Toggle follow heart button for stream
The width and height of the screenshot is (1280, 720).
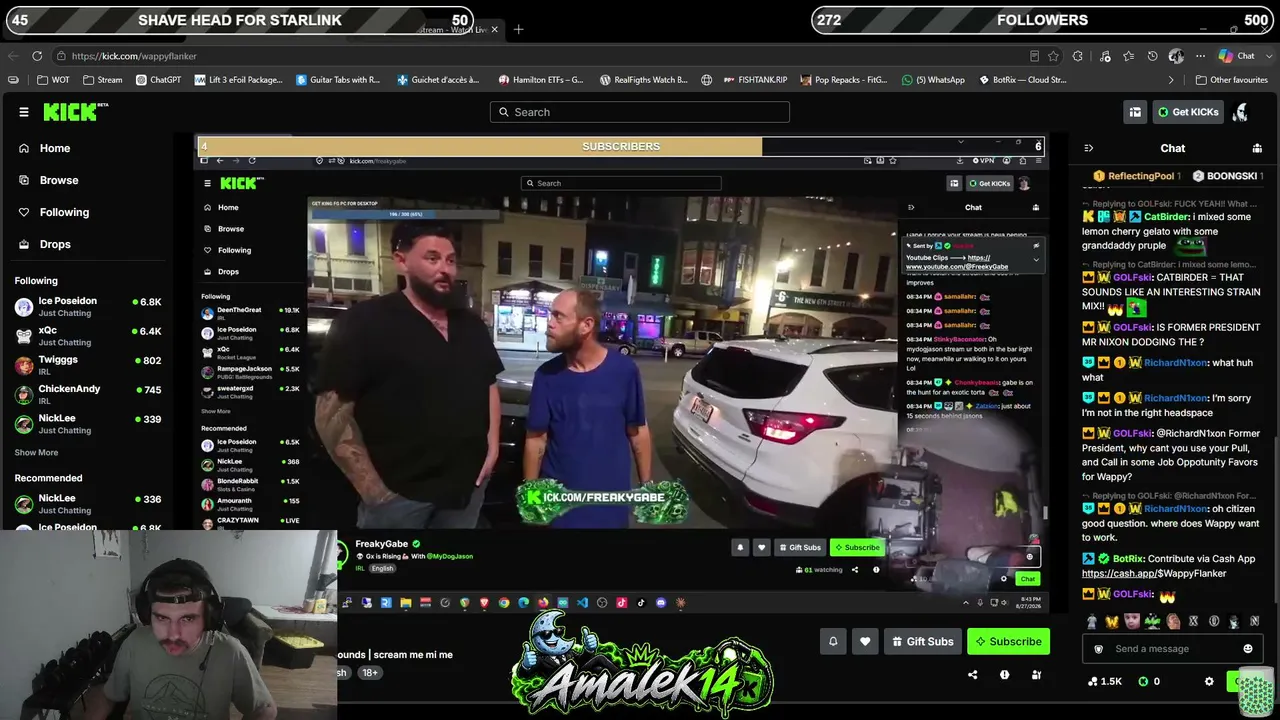coord(865,641)
